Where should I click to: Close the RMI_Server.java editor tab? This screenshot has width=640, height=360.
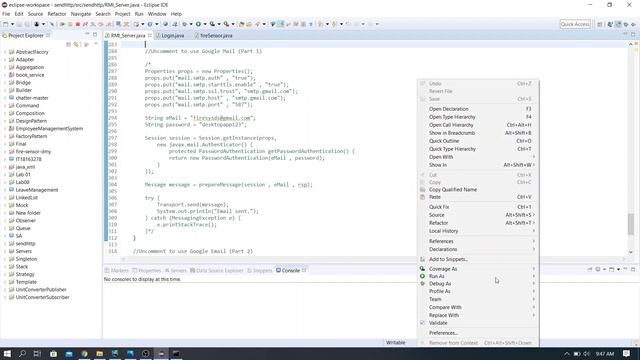(150, 36)
